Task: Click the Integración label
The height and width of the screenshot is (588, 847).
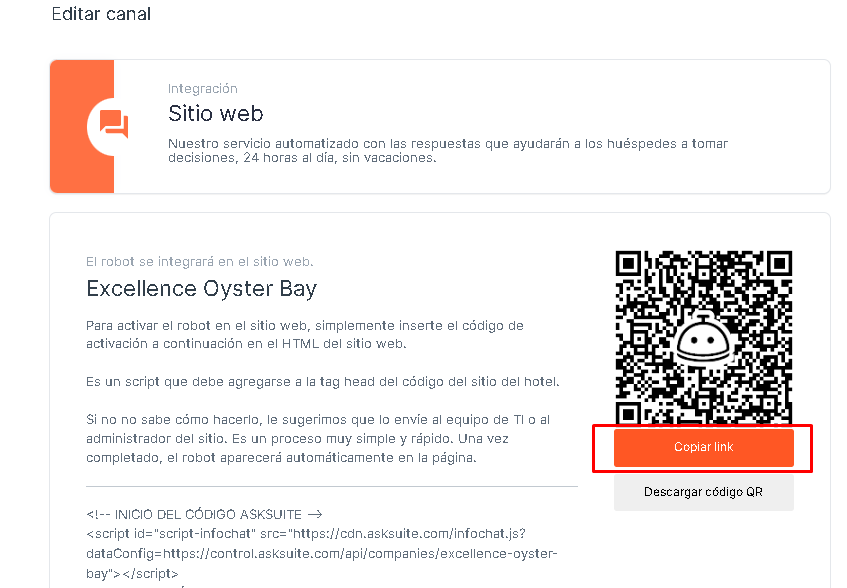Action: point(203,89)
